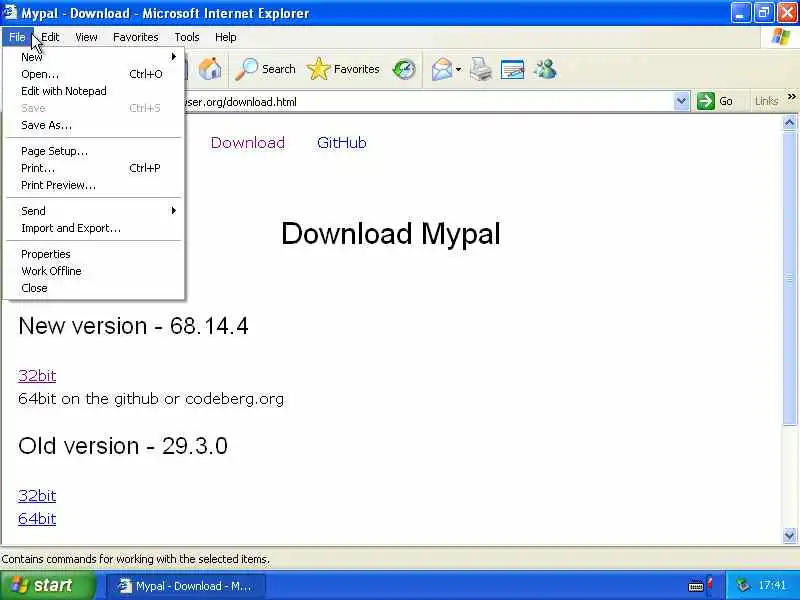Choose Import and Export... menu entry
Screen dimensions: 800x600
[x=93, y=228]
